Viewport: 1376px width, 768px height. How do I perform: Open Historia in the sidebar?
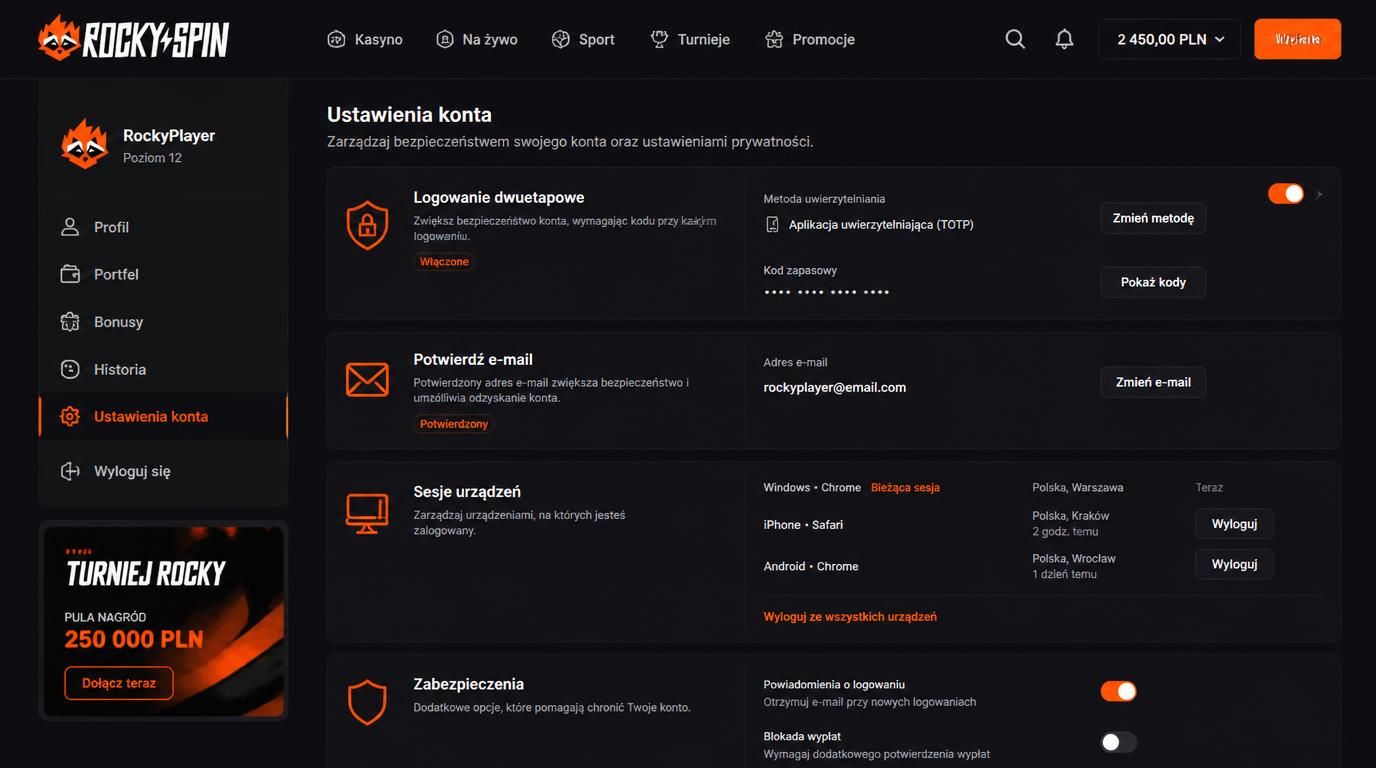coord(163,369)
